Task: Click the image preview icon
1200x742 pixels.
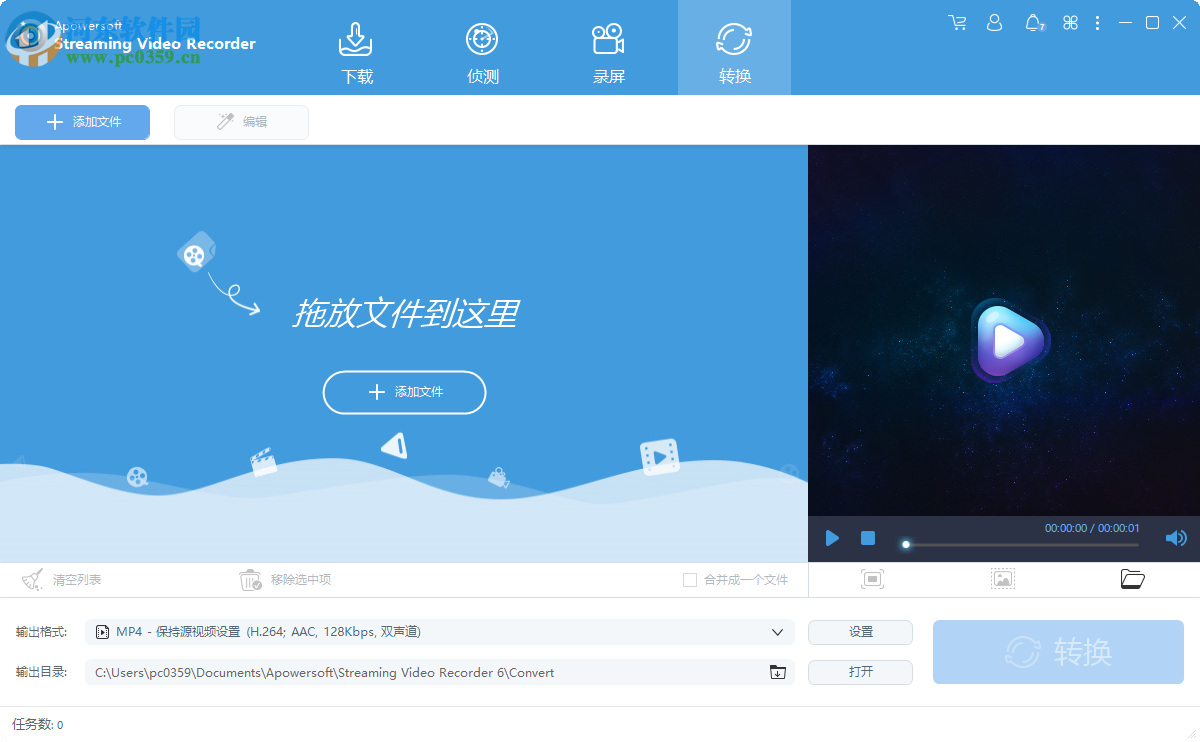Action: pos(1002,578)
